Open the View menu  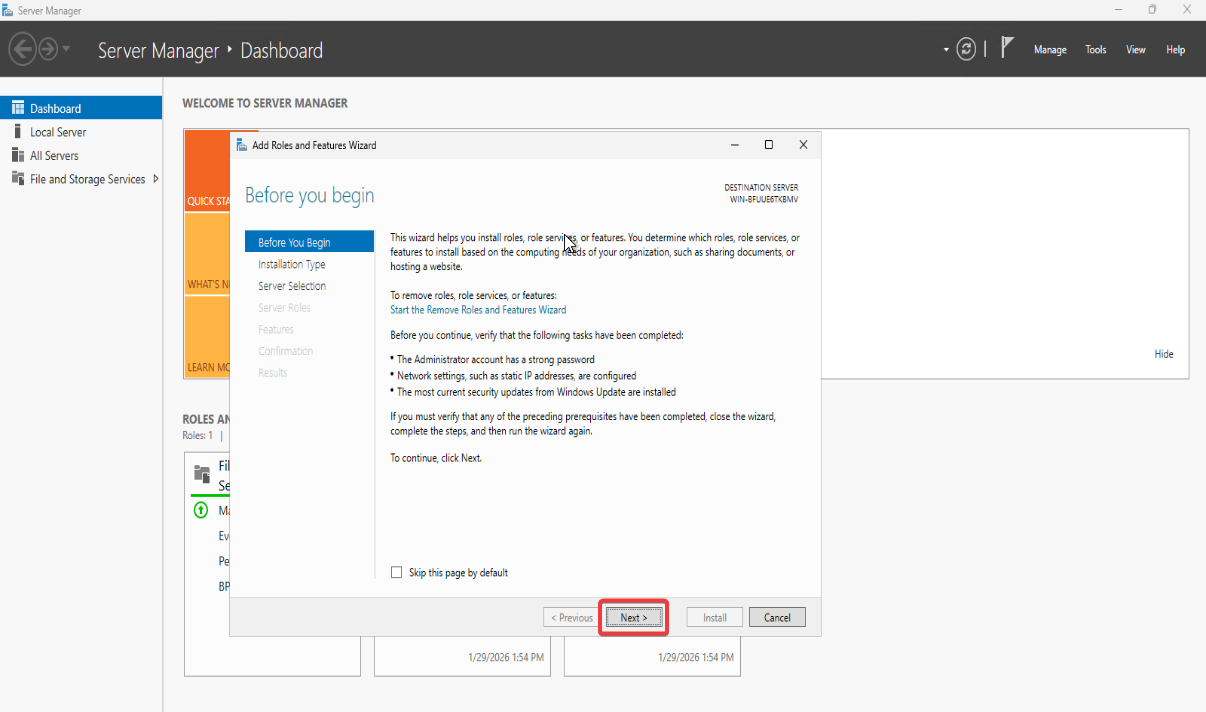click(x=1136, y=50)
